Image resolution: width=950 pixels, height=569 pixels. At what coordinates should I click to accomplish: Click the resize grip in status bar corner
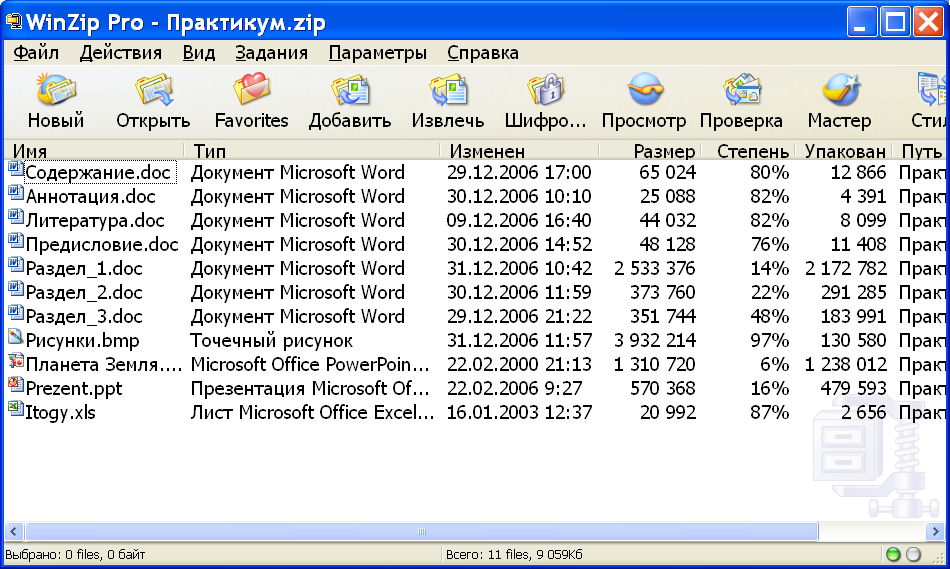[938, 557]
